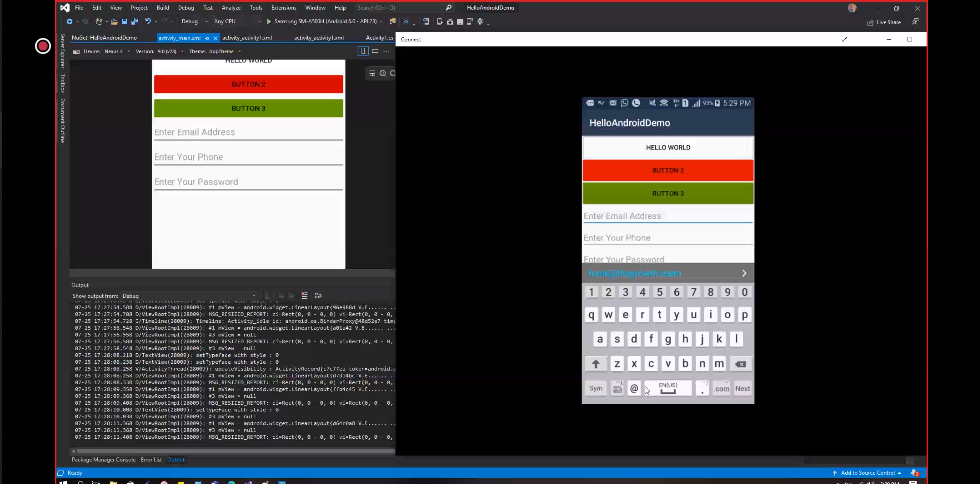Click the Live Share button

[x=884, y=22]
